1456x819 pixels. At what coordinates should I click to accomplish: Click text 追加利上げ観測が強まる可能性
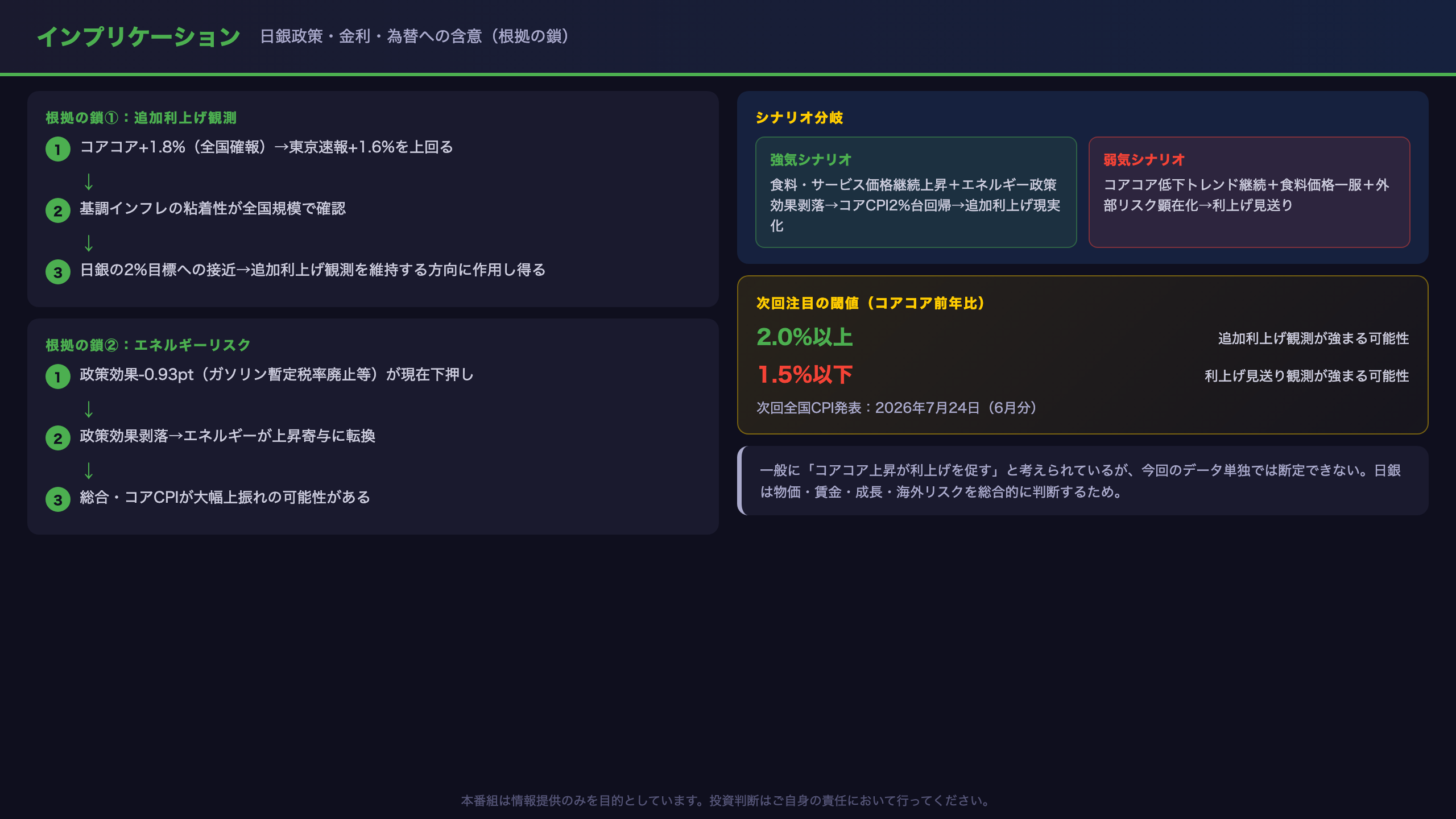[1313, 338]
